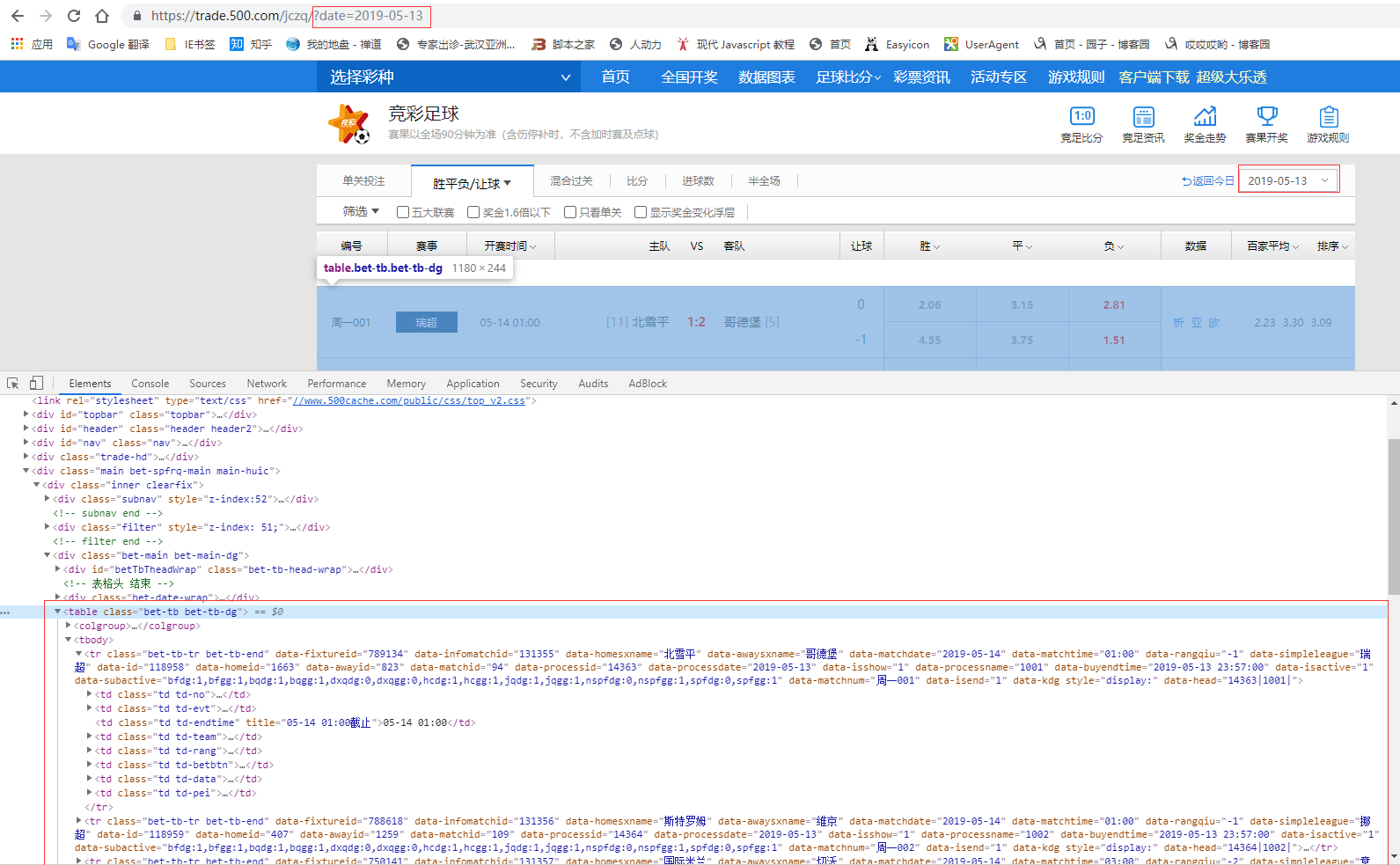
Task: Go to 首页 in blue nav
Action: (x=616, y=77)
